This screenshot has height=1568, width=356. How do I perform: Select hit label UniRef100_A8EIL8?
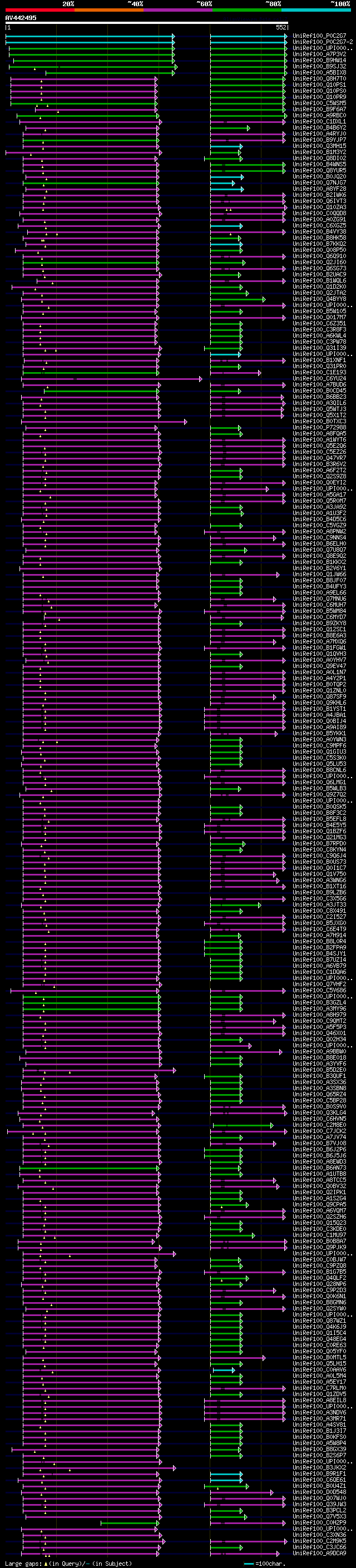[319, 1400]
